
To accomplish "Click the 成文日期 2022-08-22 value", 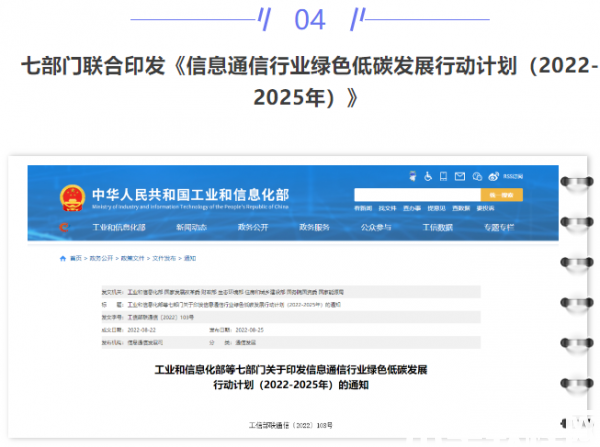I will pos(142,330).
